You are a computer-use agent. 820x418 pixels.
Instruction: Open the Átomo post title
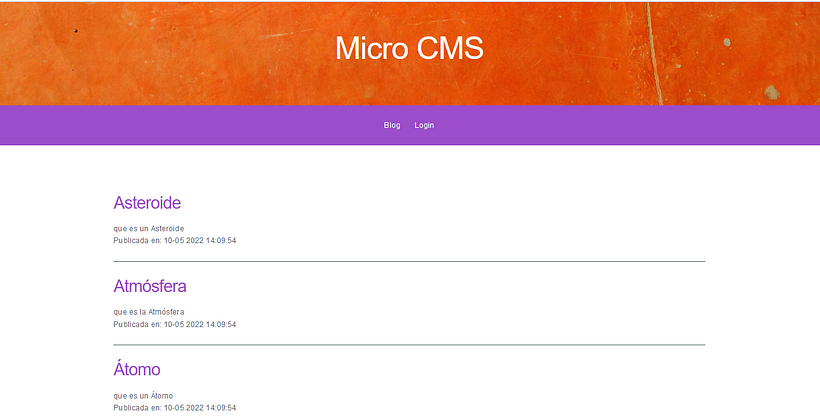click(x=137, y=369)
